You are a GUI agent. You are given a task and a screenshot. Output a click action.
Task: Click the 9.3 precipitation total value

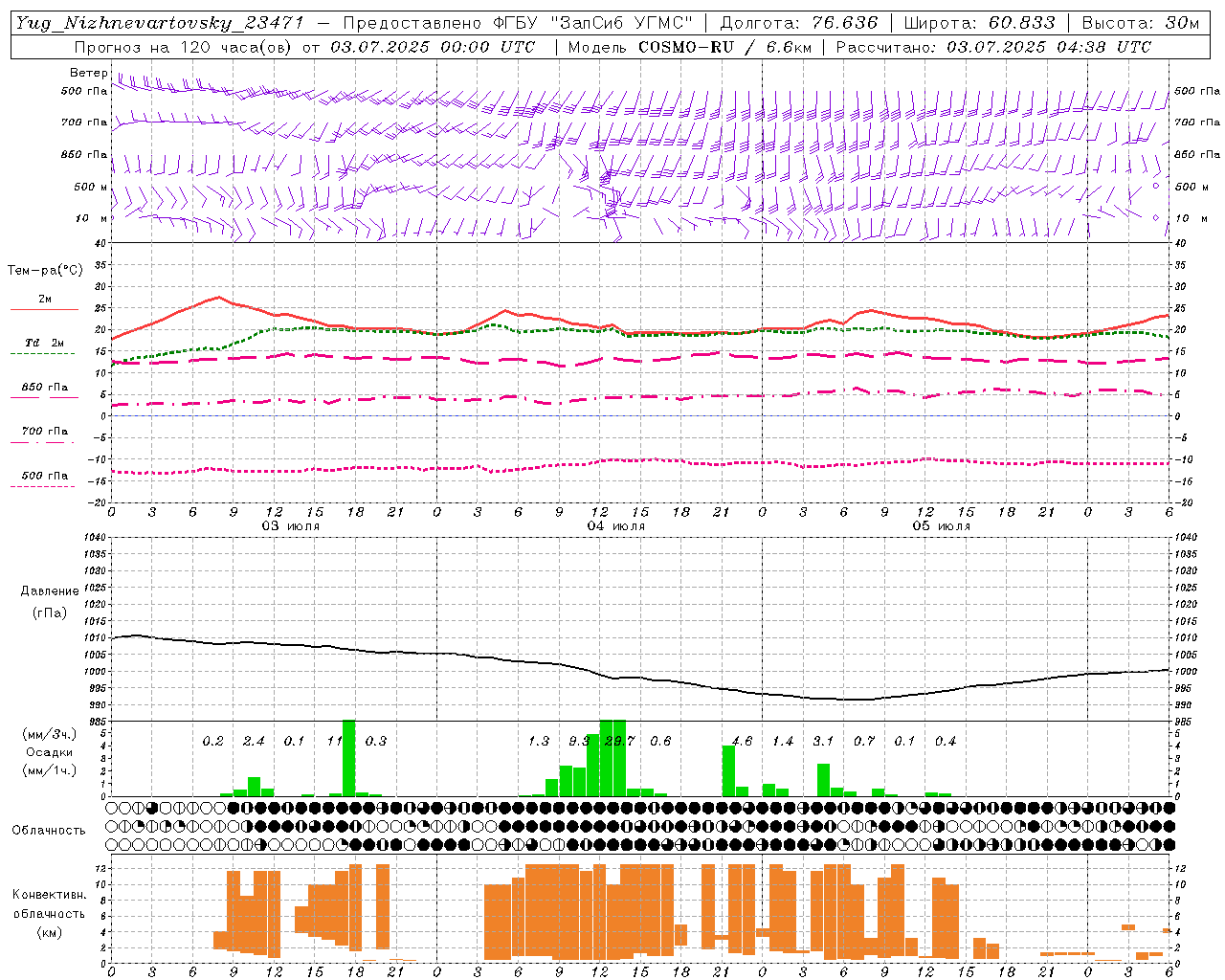tap(579, 741)
